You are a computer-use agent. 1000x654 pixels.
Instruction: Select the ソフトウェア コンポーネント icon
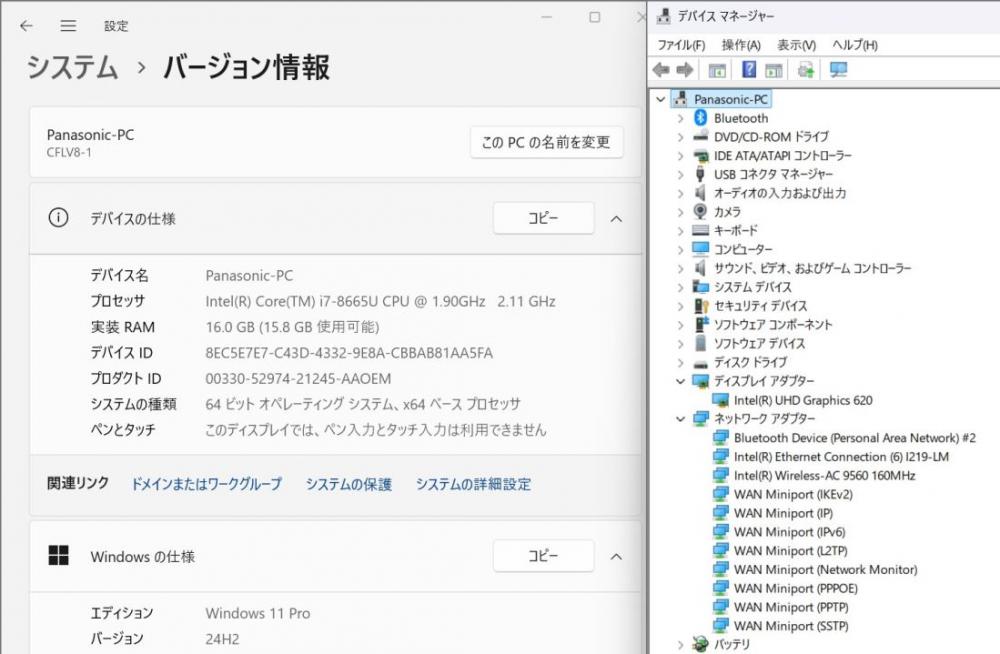(700, 324)
